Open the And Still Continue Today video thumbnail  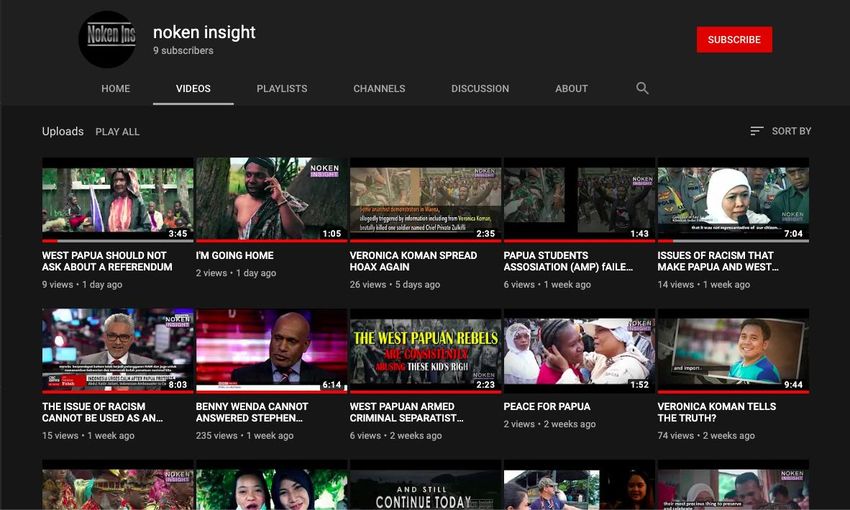(426, 485)
